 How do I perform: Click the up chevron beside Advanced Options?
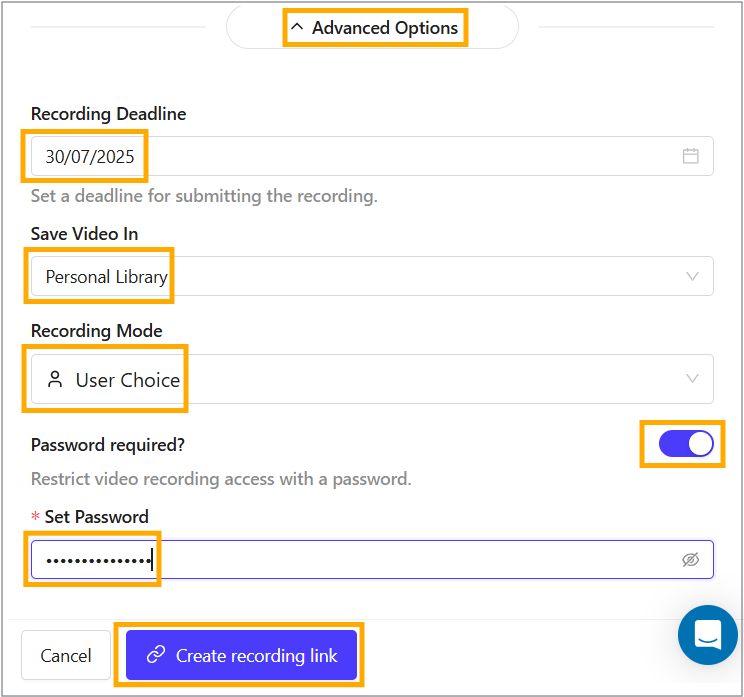point(296,28)
